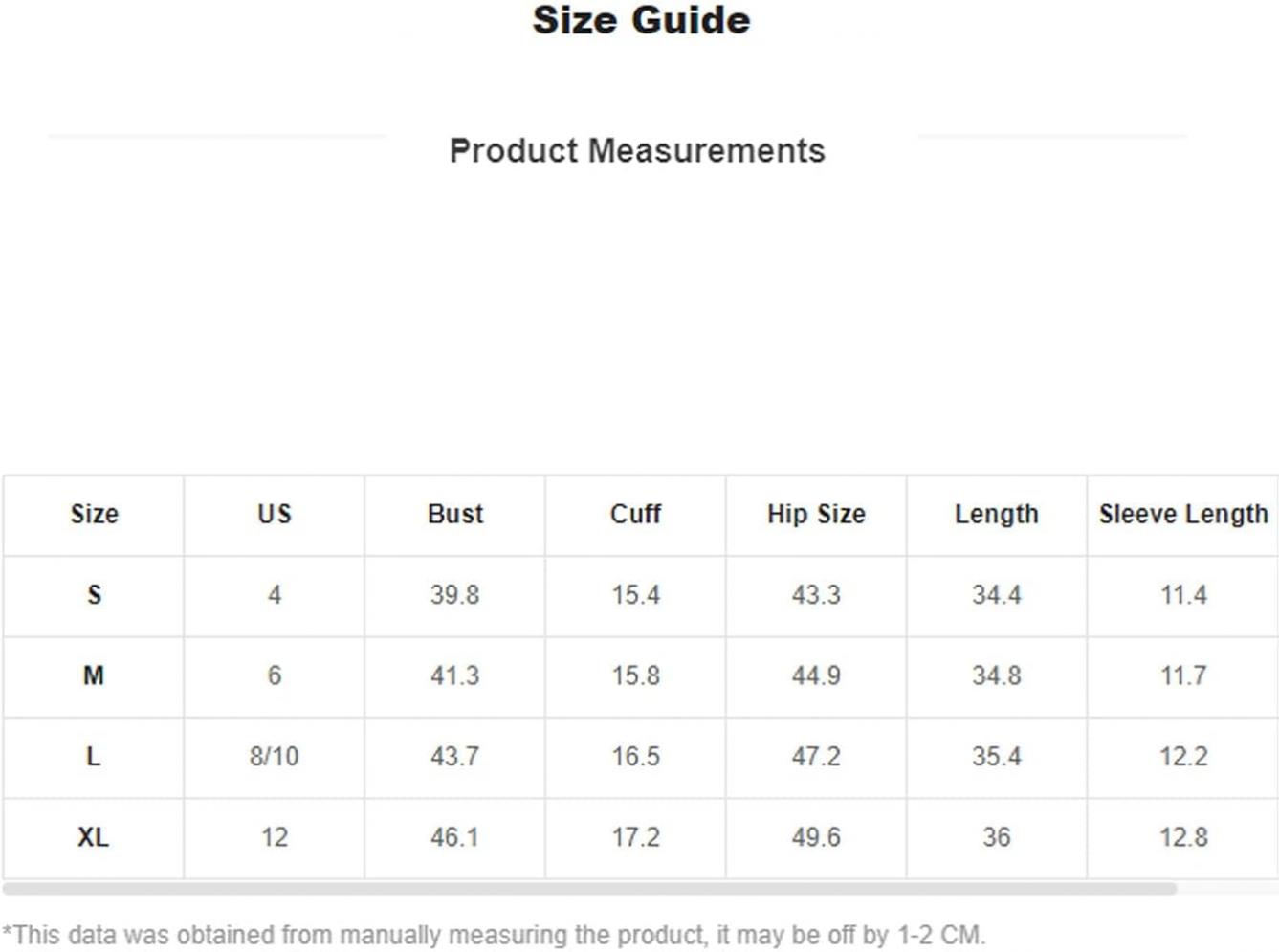Click the Product Measurements heading
The width and height of the screenshot is (1279, 952).
(637, 151)
